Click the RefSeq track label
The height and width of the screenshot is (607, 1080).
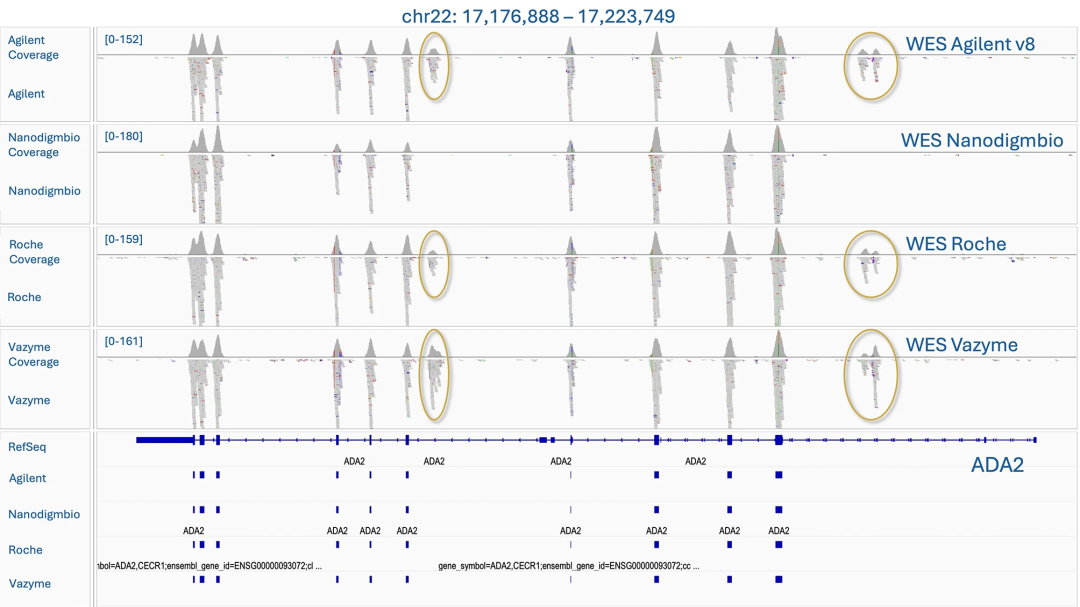[x=27, y=447]
